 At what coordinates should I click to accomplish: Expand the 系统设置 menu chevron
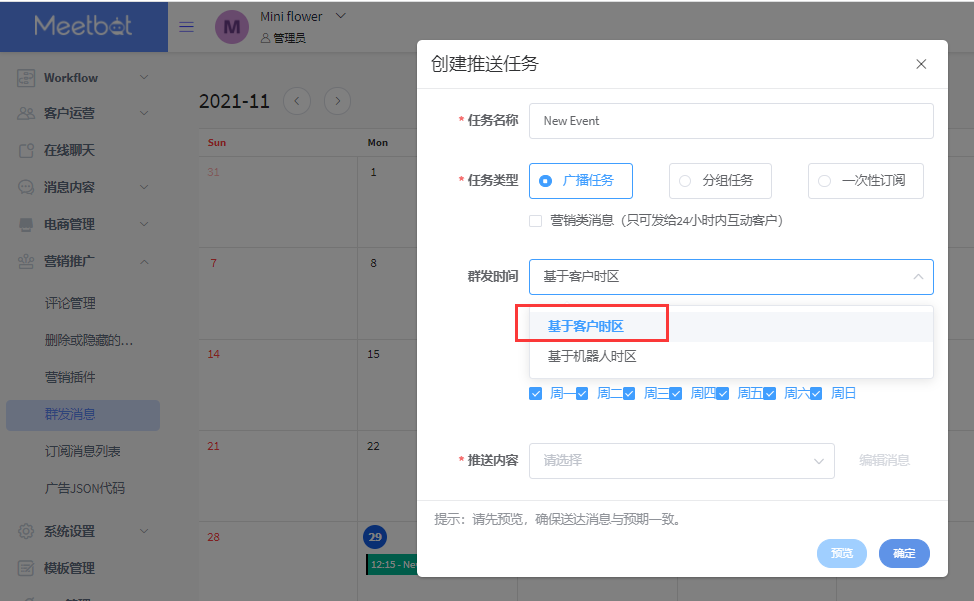pos(144,531)
